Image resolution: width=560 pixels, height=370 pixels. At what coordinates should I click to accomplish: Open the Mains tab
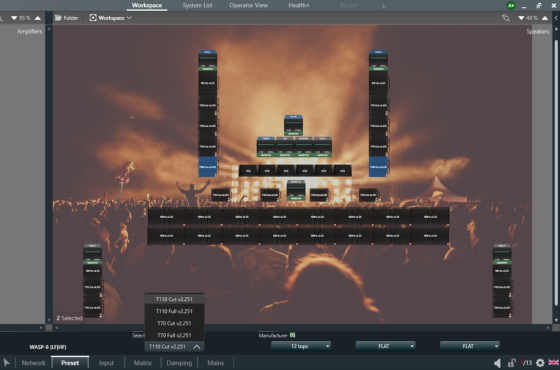[x=216, y=363]
